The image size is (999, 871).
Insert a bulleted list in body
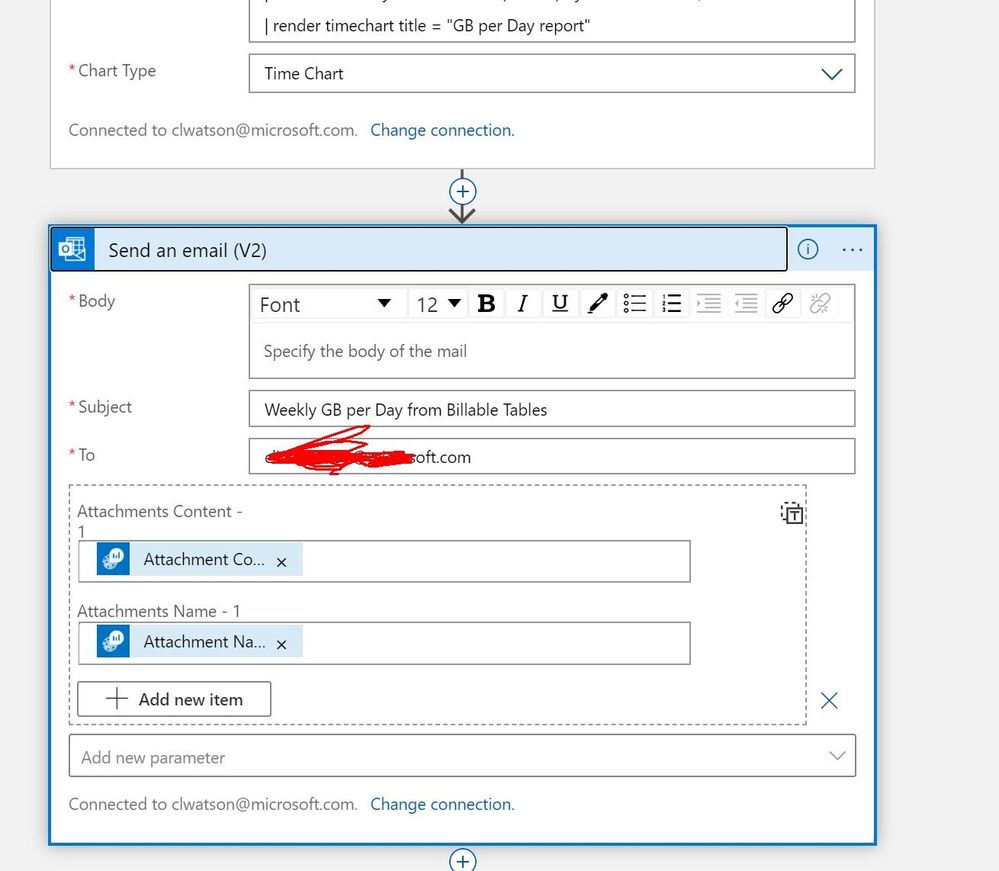tap(635, 304)
